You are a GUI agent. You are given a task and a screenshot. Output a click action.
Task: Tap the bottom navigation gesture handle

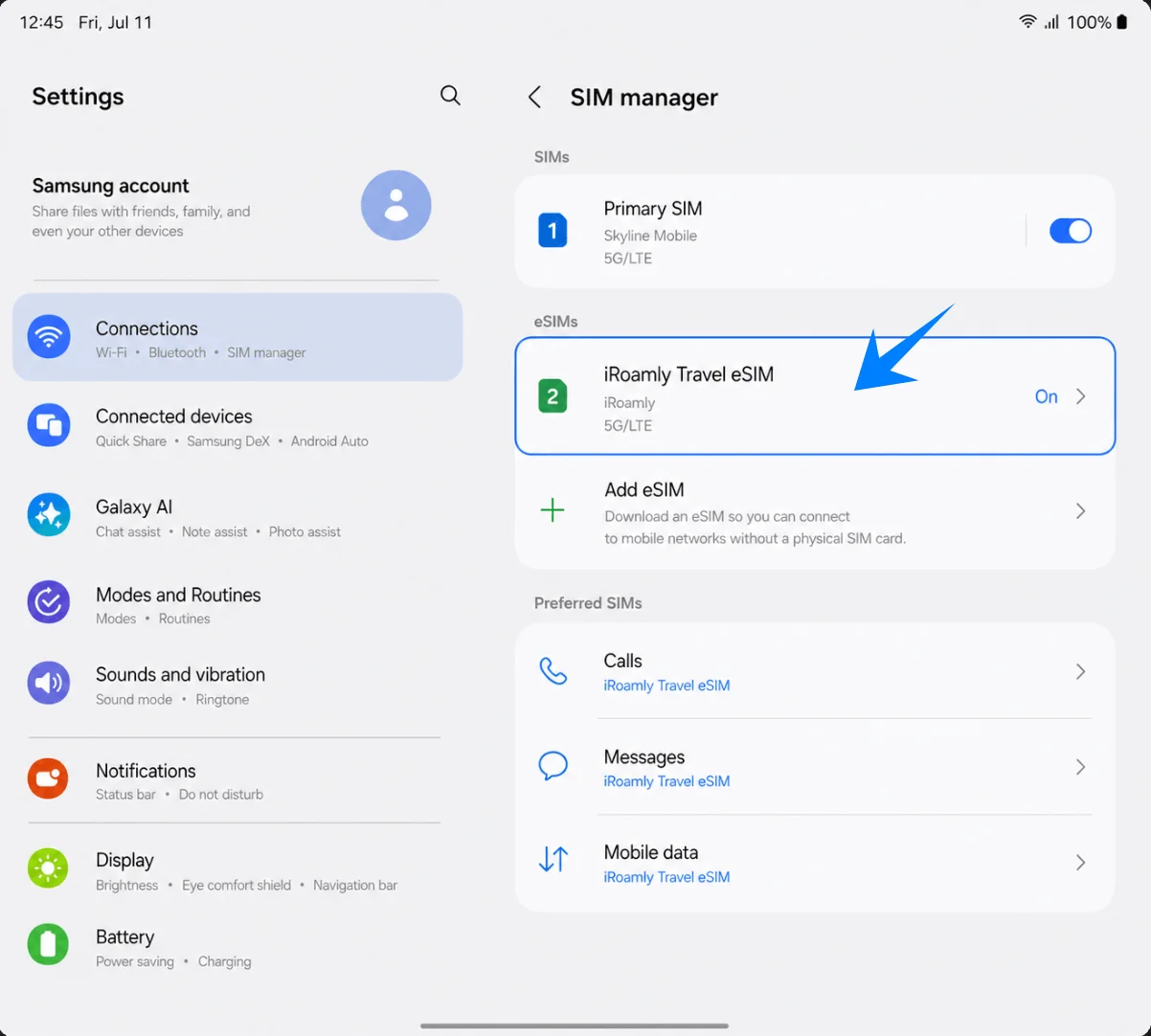(x=575, y=1025)
